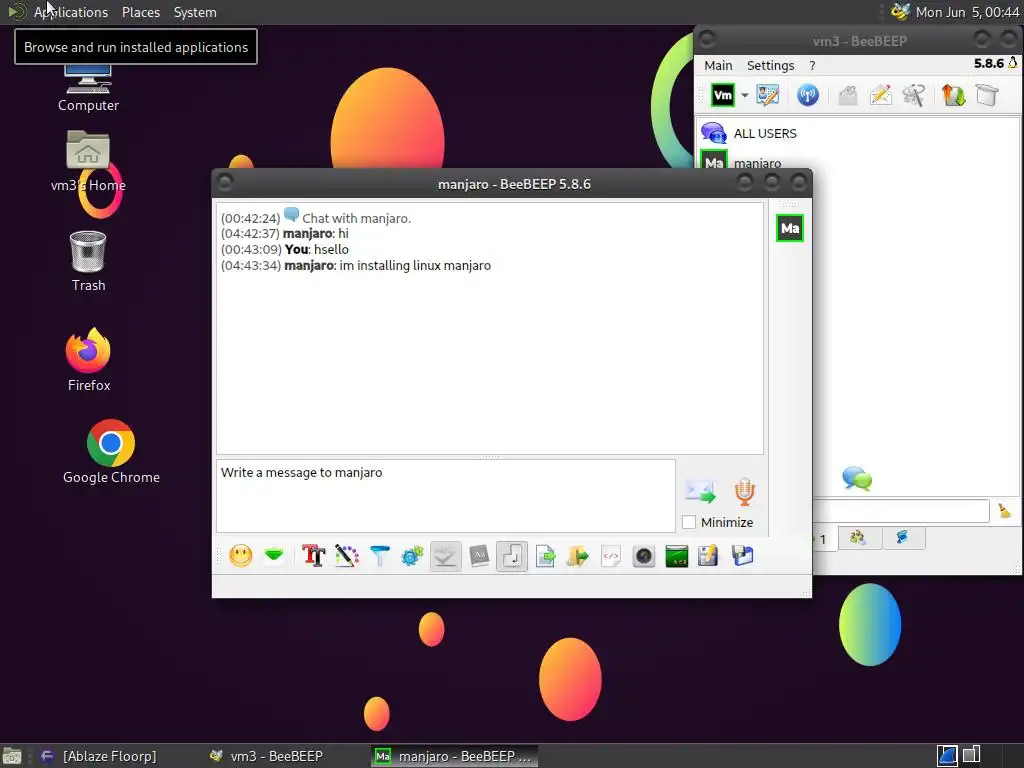The width and height of the screenshot is (1024, 768).
Task: Select the second workspace switcher icon
Action: (971, 756)
